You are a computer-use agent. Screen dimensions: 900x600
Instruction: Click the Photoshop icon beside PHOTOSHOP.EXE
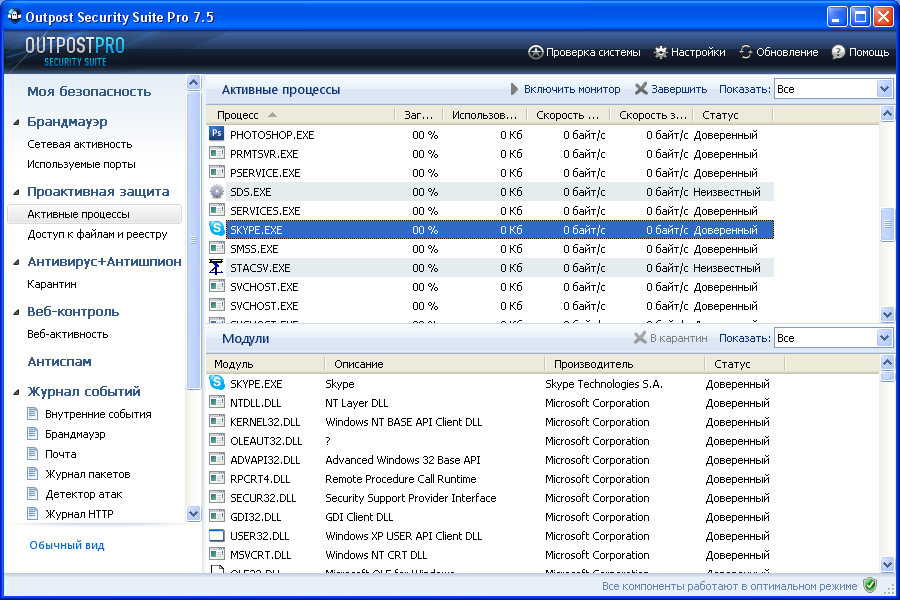coord(217,134)
